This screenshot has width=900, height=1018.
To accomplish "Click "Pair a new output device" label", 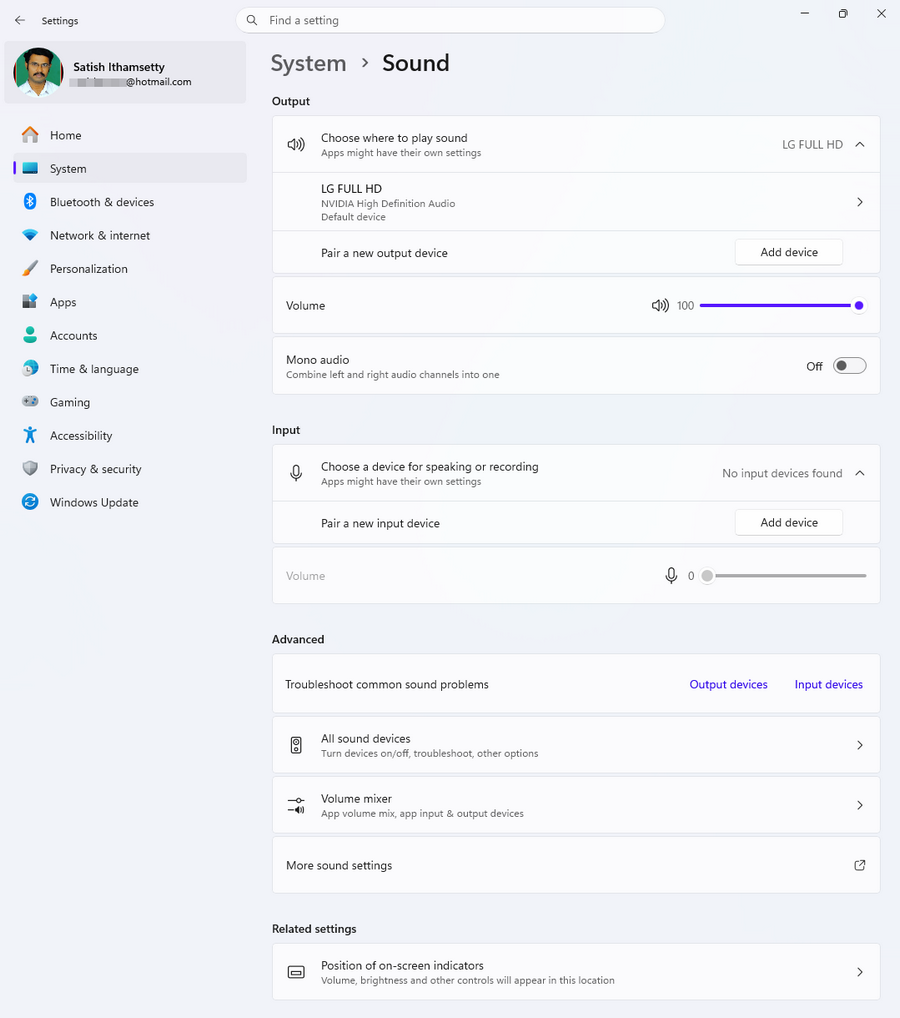I will (384, 253).
